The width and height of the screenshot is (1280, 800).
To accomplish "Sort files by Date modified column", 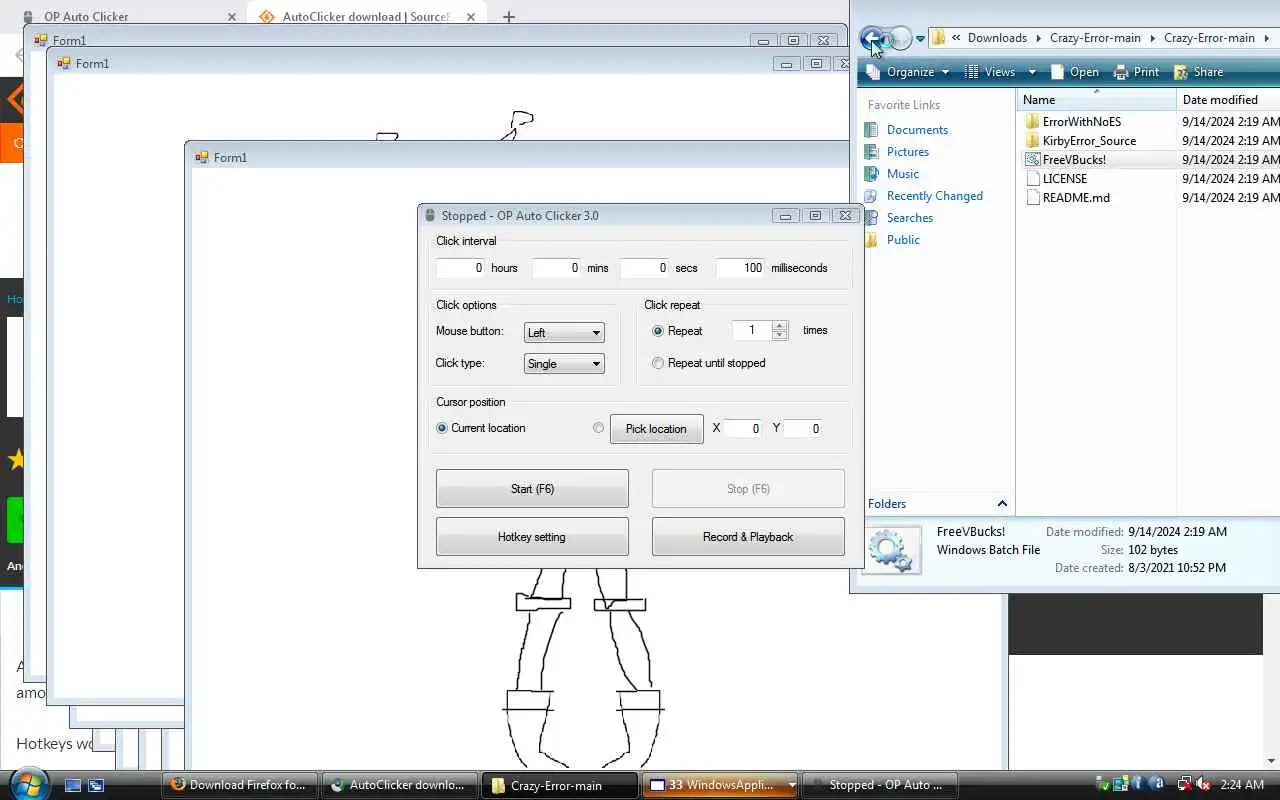I will point(1228,100).
